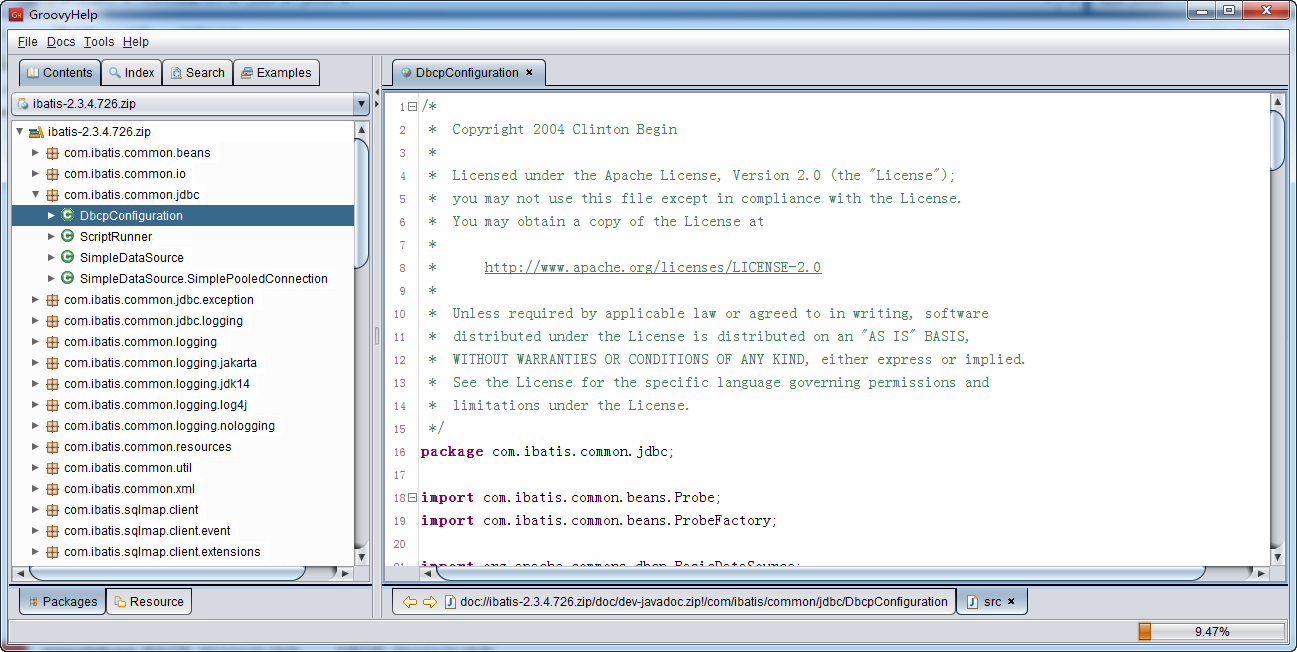Click the import ProbeFactory line
This screenshot has width=1297, height=652.
(599, 521)
